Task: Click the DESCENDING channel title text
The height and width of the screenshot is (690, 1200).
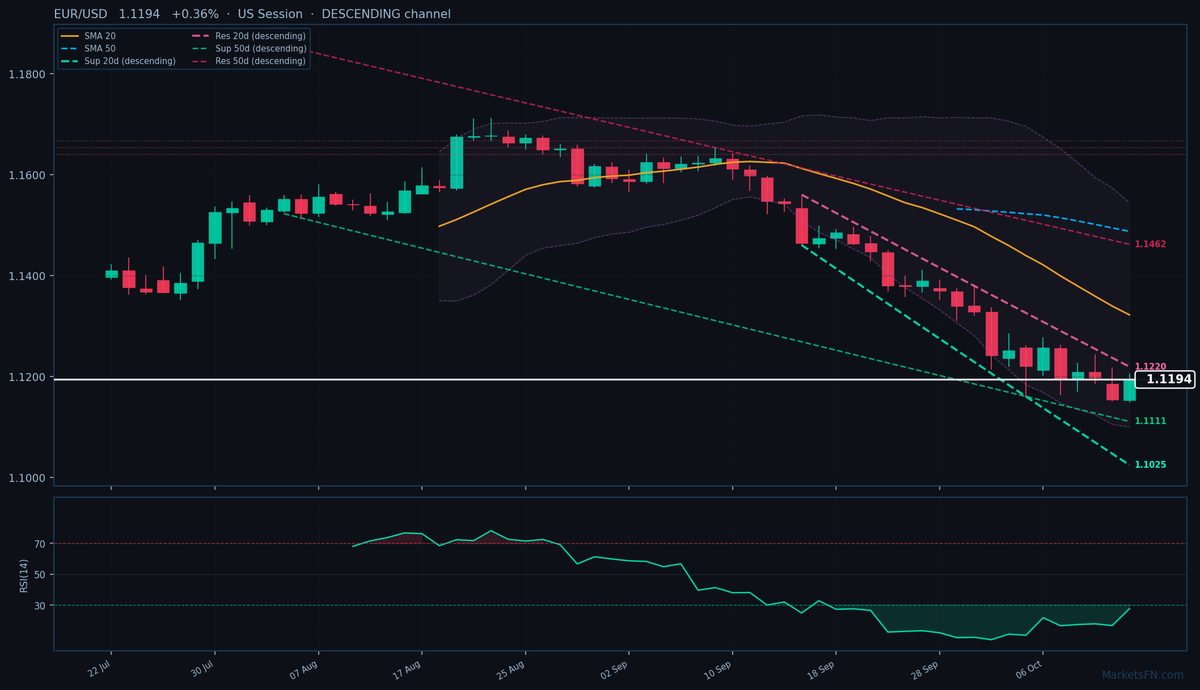Action: [386, 14]
